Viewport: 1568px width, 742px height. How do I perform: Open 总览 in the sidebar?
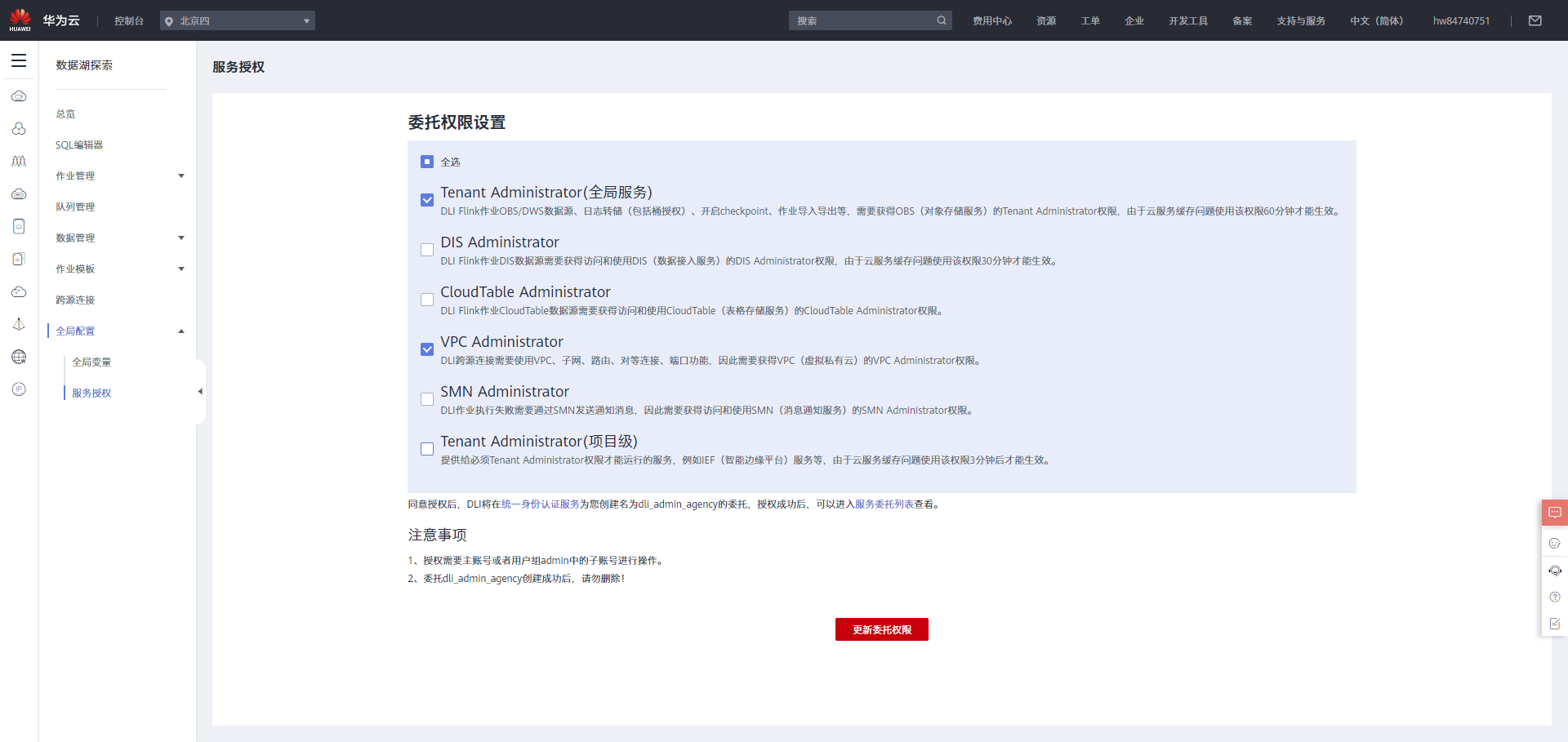tap(65, 114)
